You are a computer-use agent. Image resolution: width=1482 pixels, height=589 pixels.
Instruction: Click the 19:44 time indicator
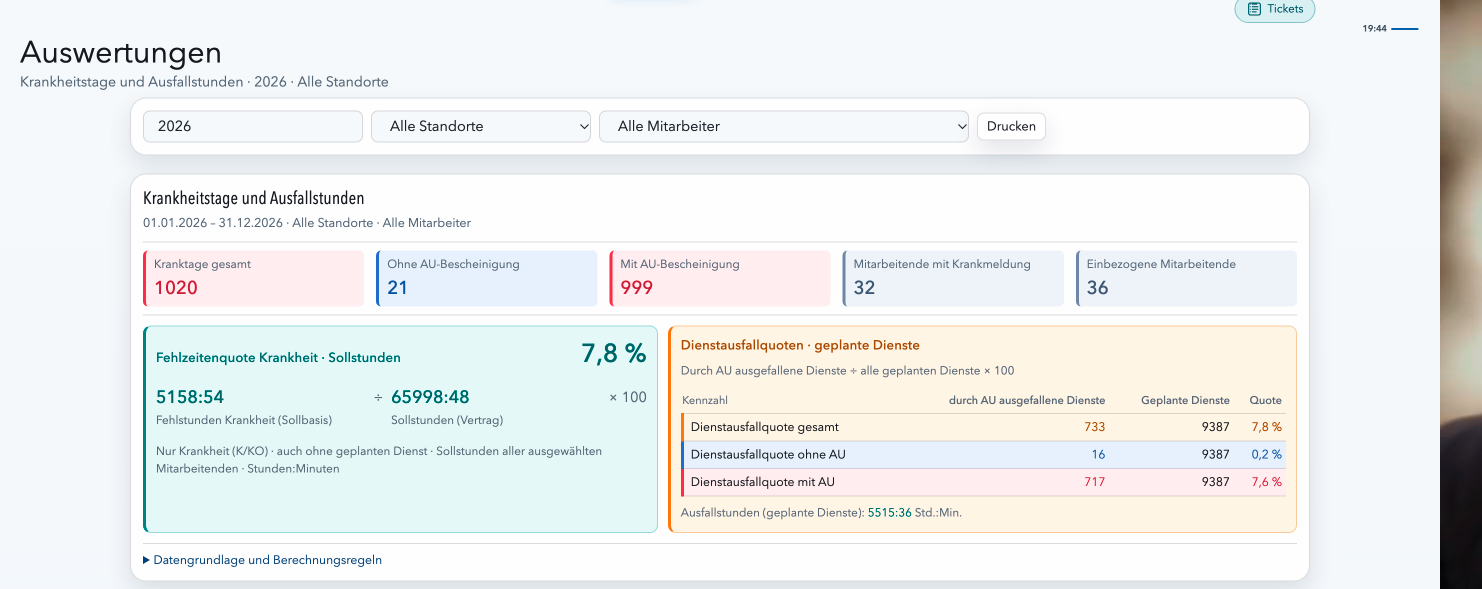1374,29
